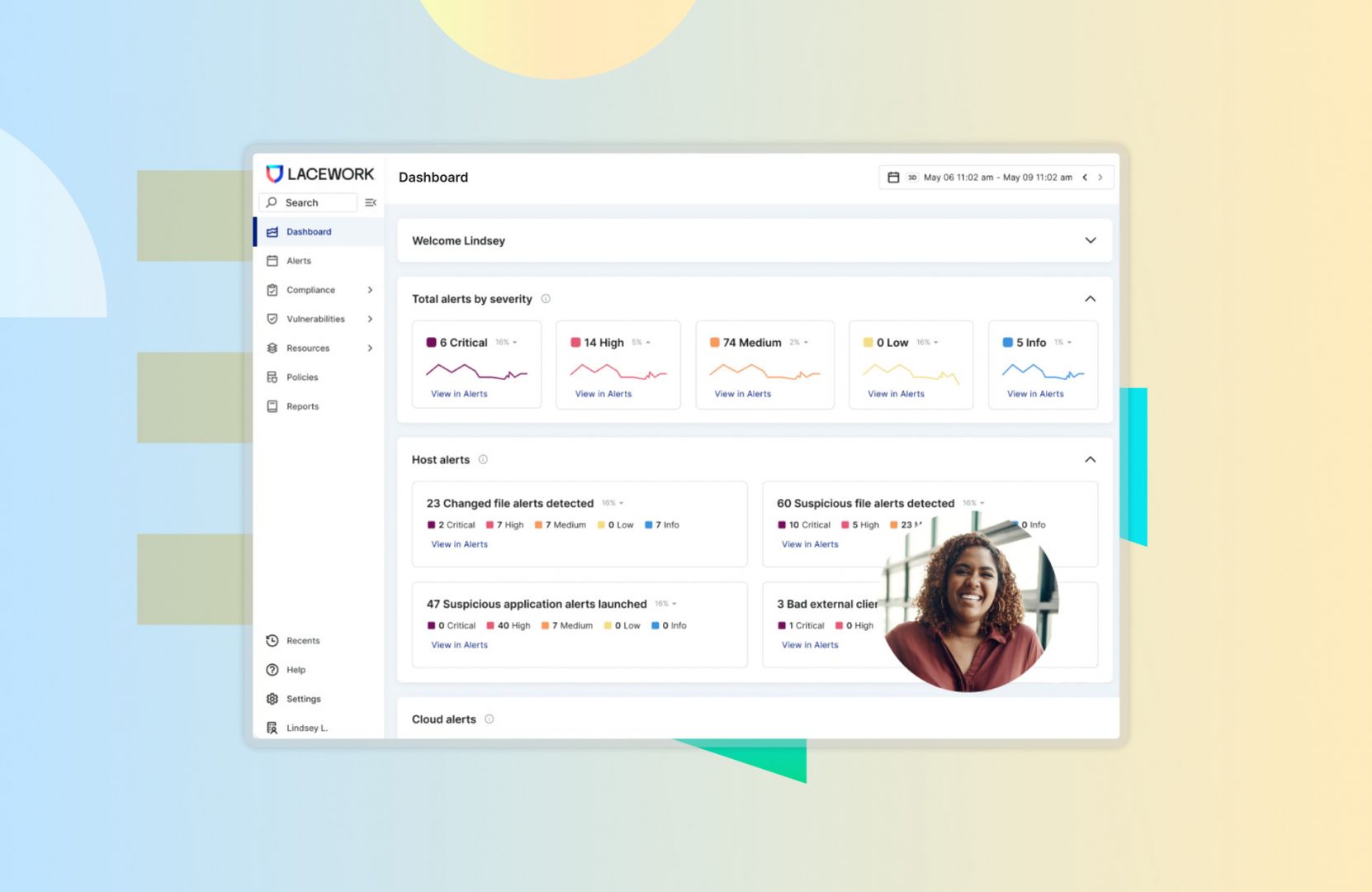Expand the Compliance submenu
1372x892 pixels.
[370, 290]
